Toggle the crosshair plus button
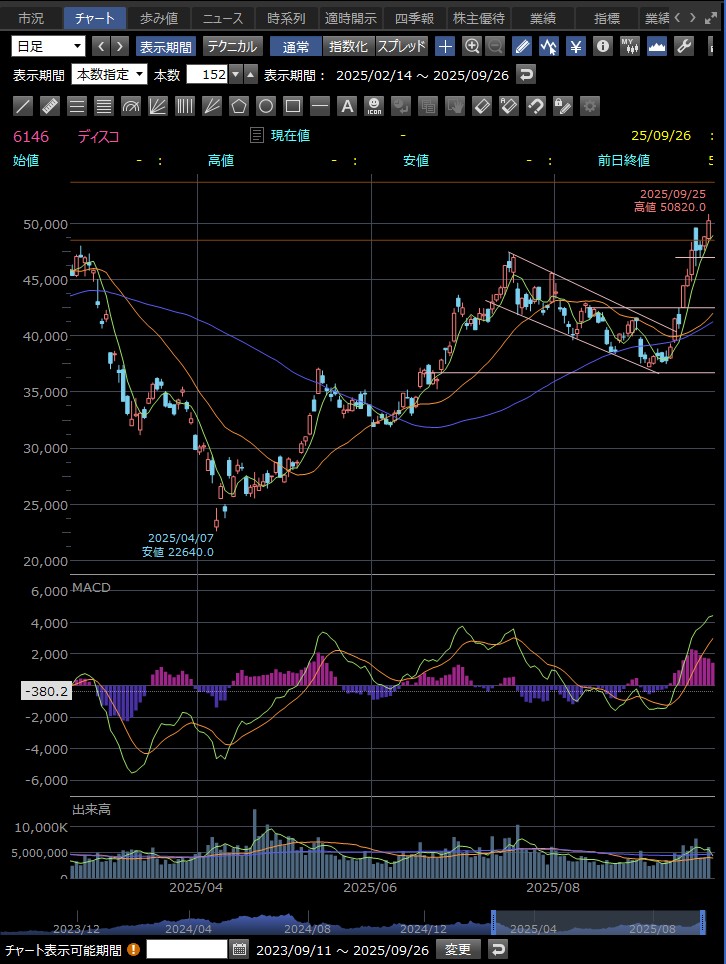The height and width of the screenshot is (964, 726). point(445,46)
